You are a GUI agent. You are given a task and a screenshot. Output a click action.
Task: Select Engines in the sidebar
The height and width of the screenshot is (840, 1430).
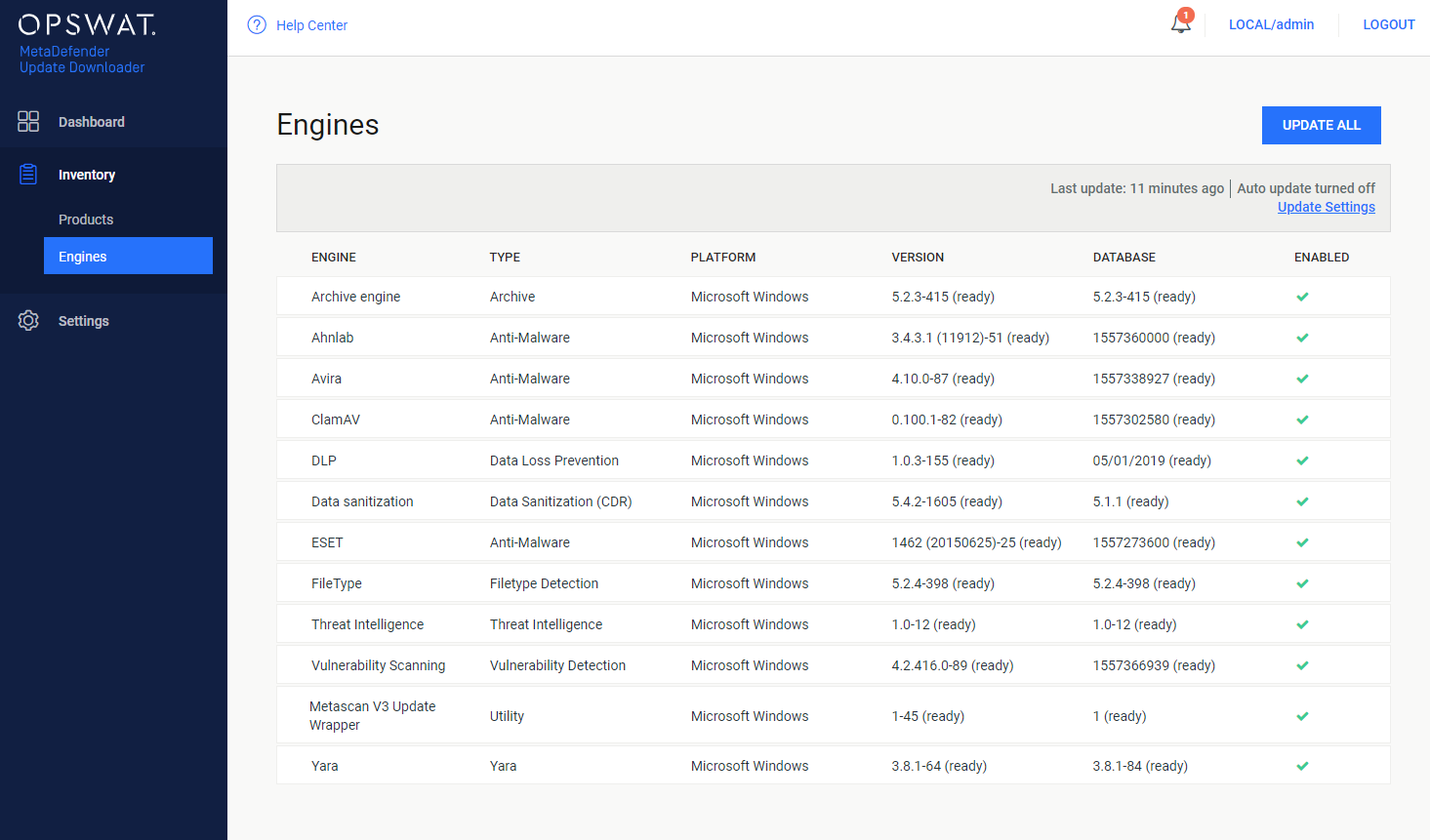(128, 256)
